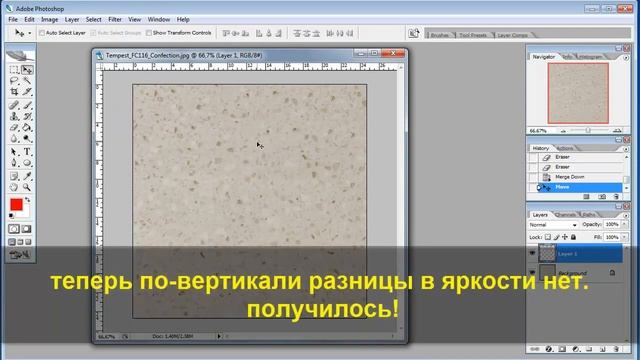The image size is (640, 360).
Task: Open the blending mode Normal dropdown
Action: (x=553, y=225)
